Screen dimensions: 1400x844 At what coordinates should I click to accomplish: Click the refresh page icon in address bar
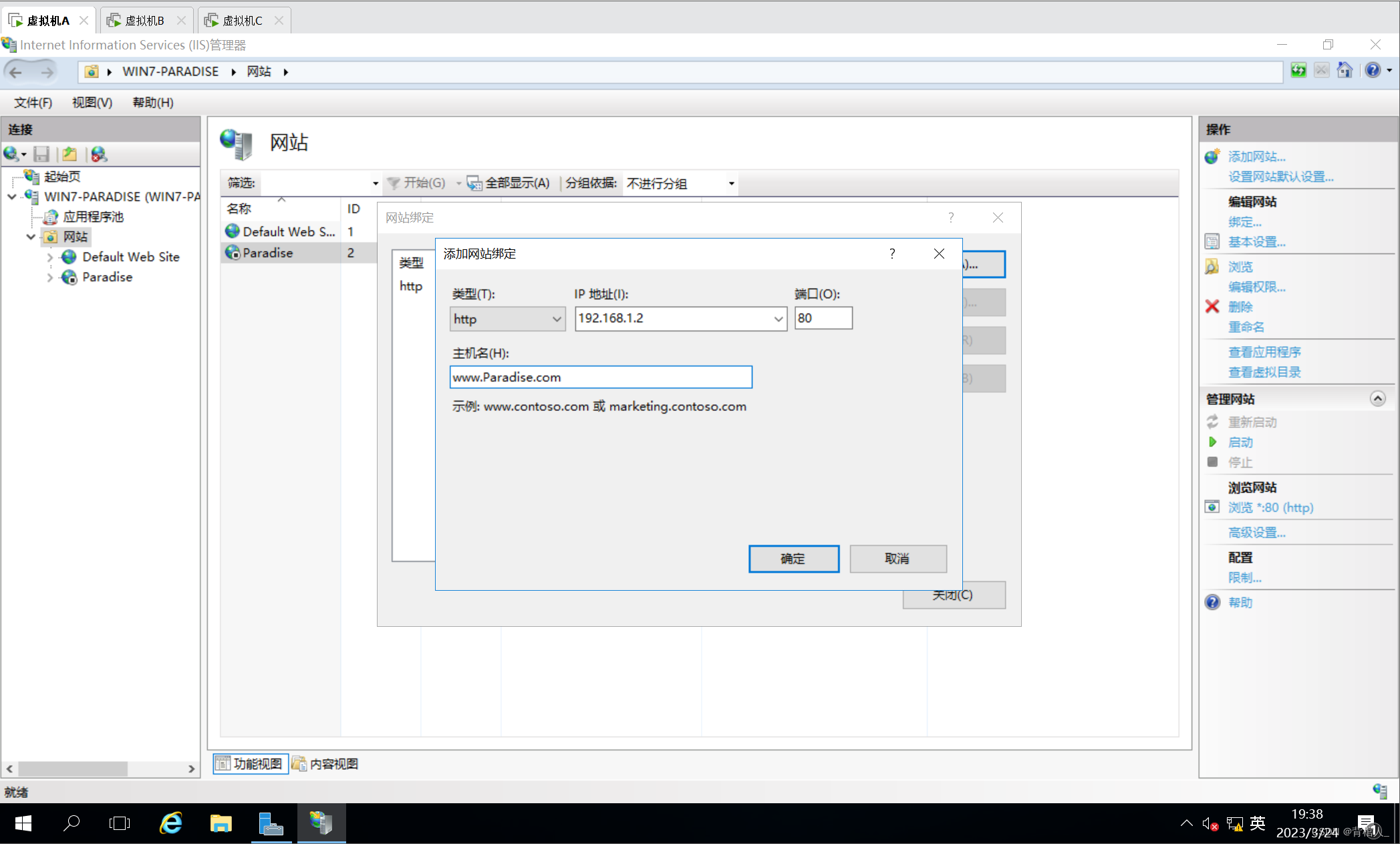tap(1298, 71)
